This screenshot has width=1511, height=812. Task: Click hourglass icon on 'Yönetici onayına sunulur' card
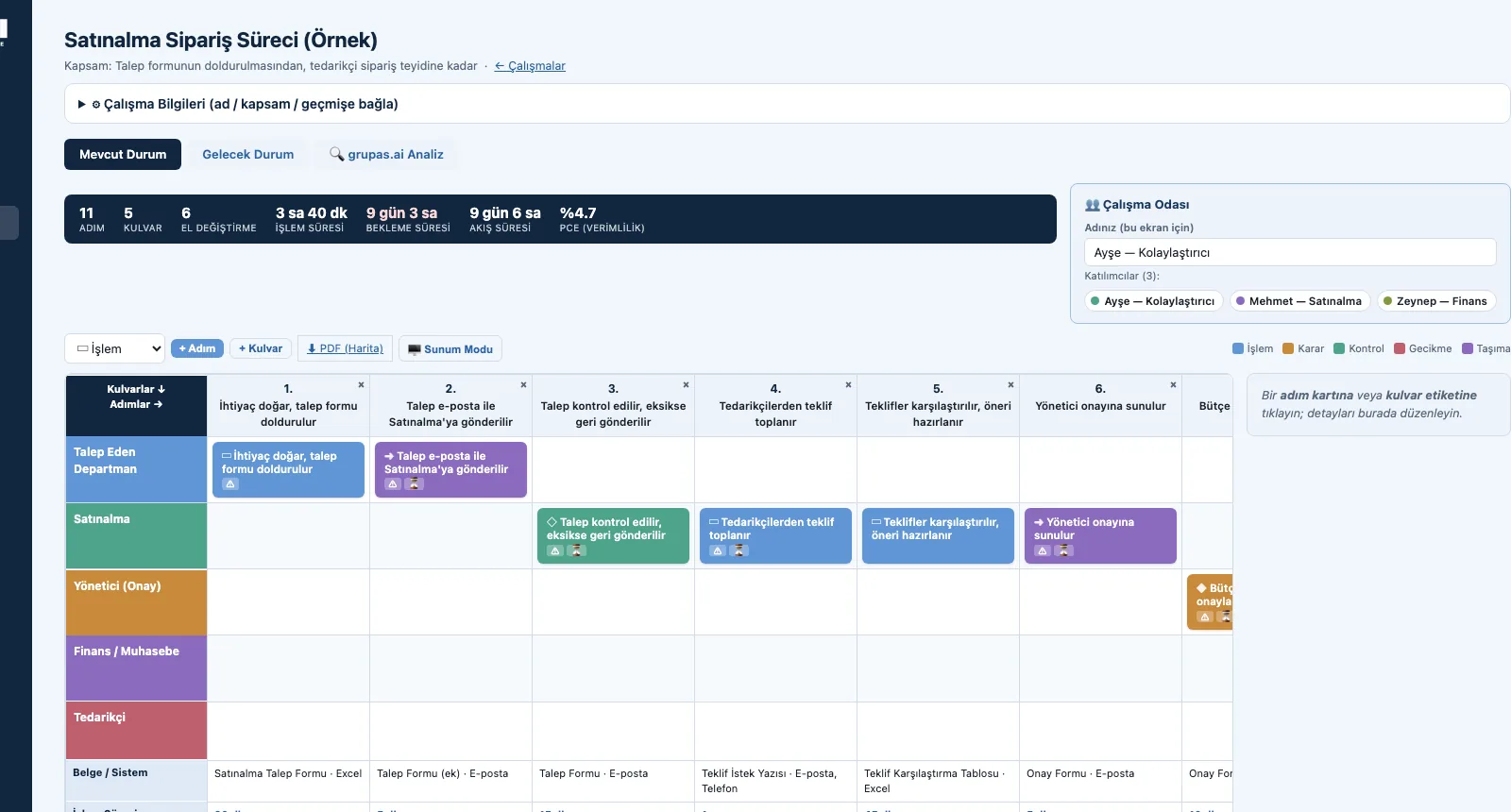click(x=1063, y=550)
